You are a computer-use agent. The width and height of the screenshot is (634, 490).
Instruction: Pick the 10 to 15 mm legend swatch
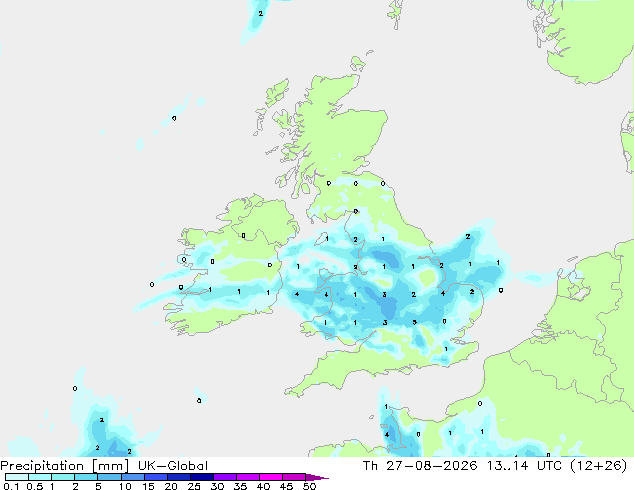click(x=132, y=477)
